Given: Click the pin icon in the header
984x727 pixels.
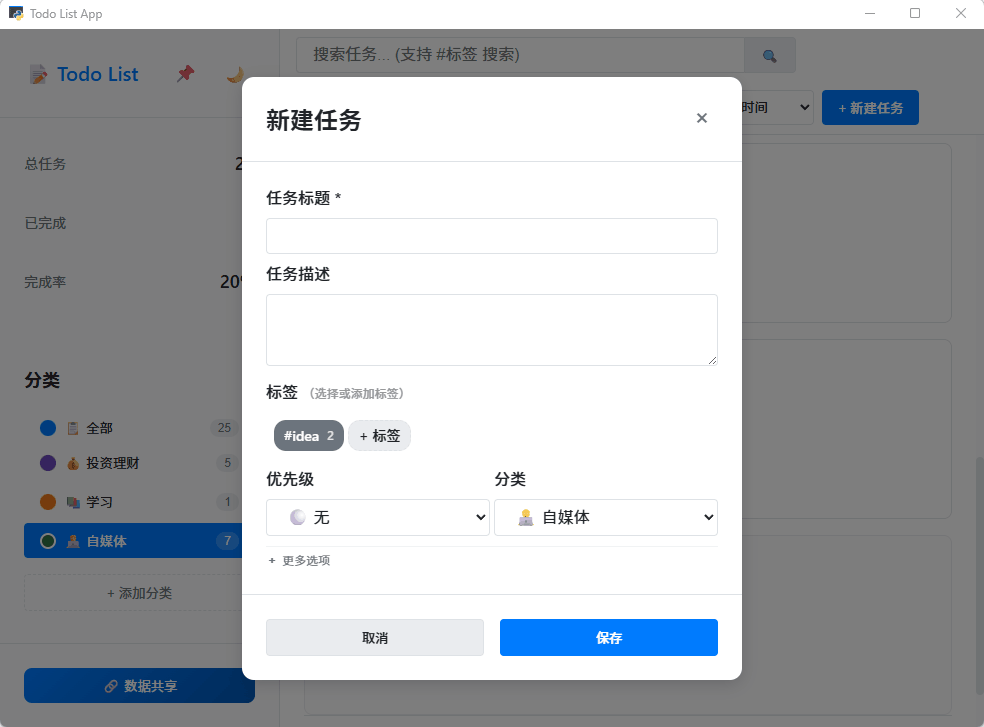Looking at the screenshot, I should (185, 73).
